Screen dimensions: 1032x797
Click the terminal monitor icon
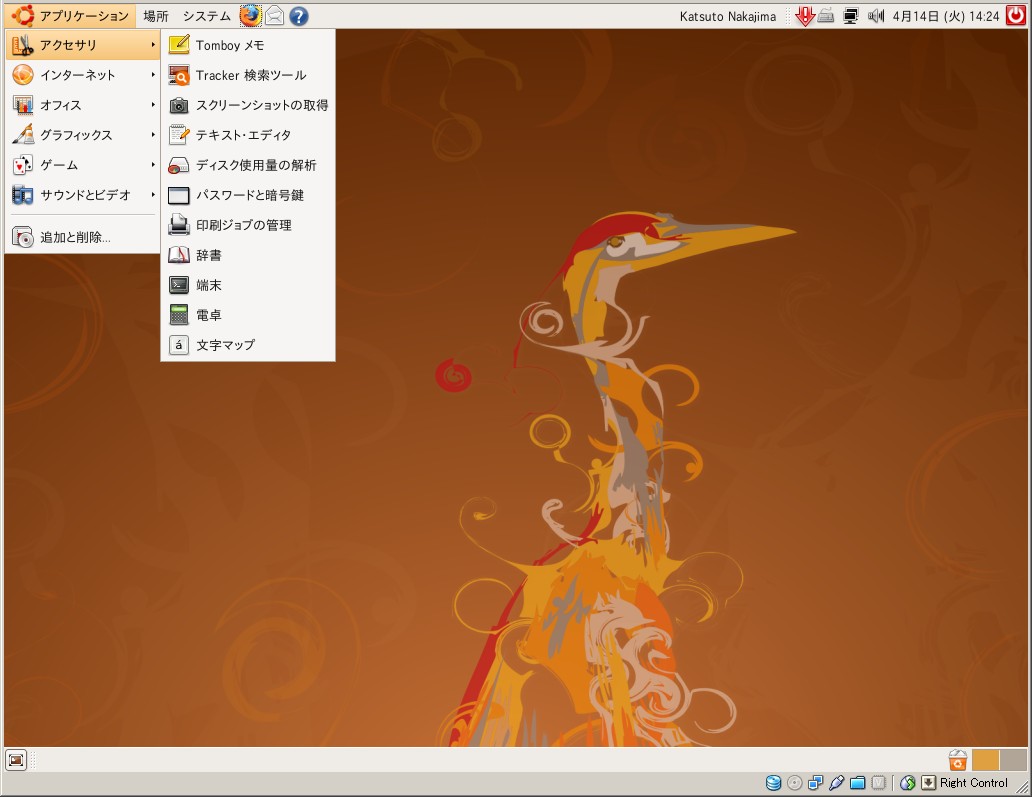tap(178, 285)
